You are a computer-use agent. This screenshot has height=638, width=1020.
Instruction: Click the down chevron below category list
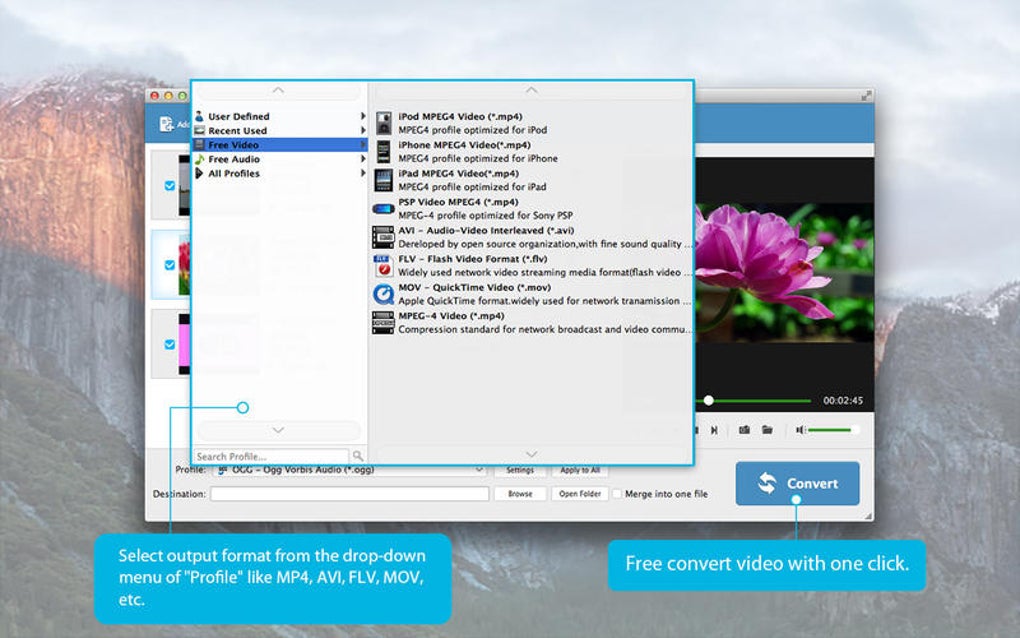(x=278, y=430)
